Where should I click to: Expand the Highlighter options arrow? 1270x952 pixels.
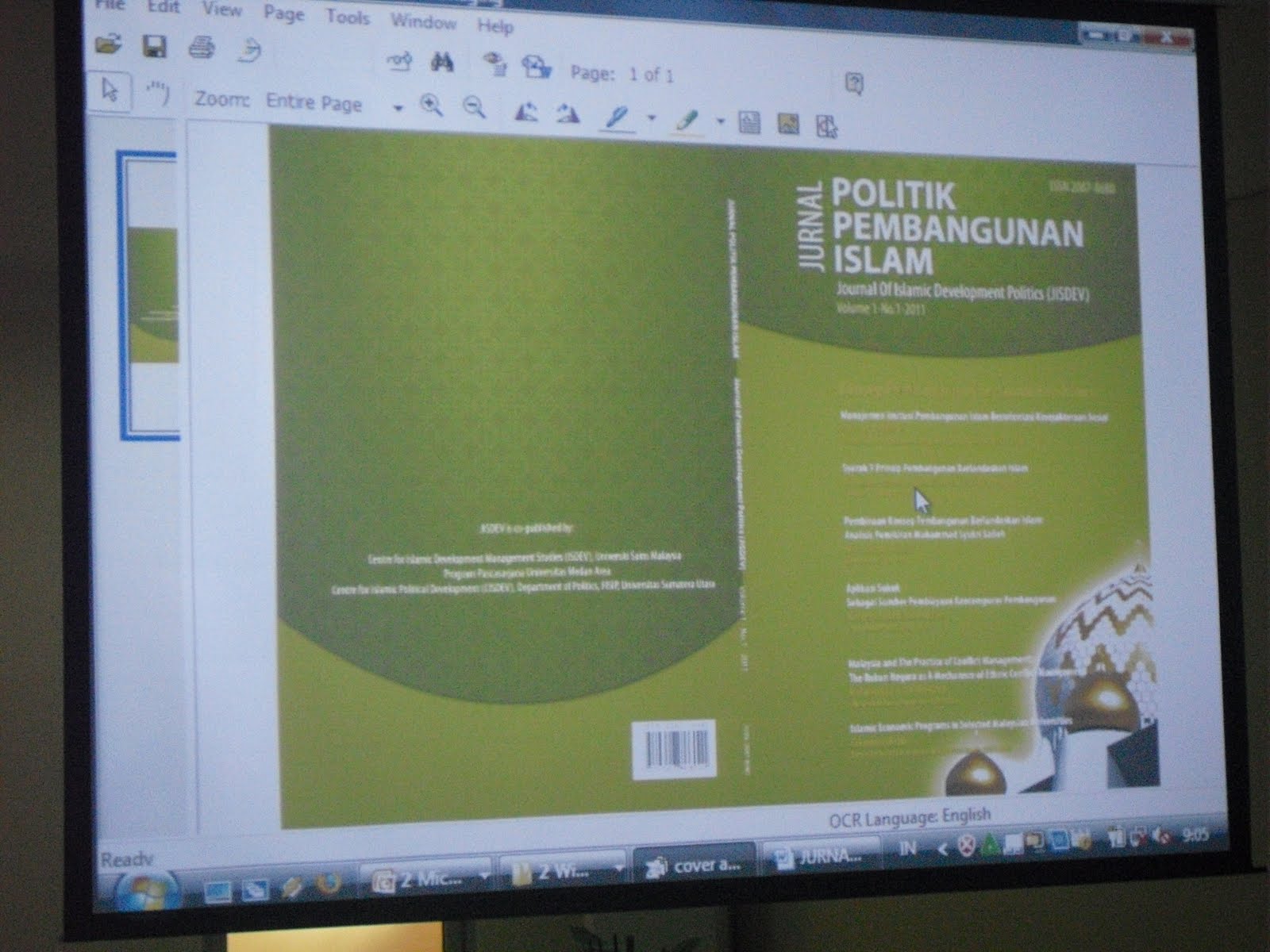coord(721,122)
